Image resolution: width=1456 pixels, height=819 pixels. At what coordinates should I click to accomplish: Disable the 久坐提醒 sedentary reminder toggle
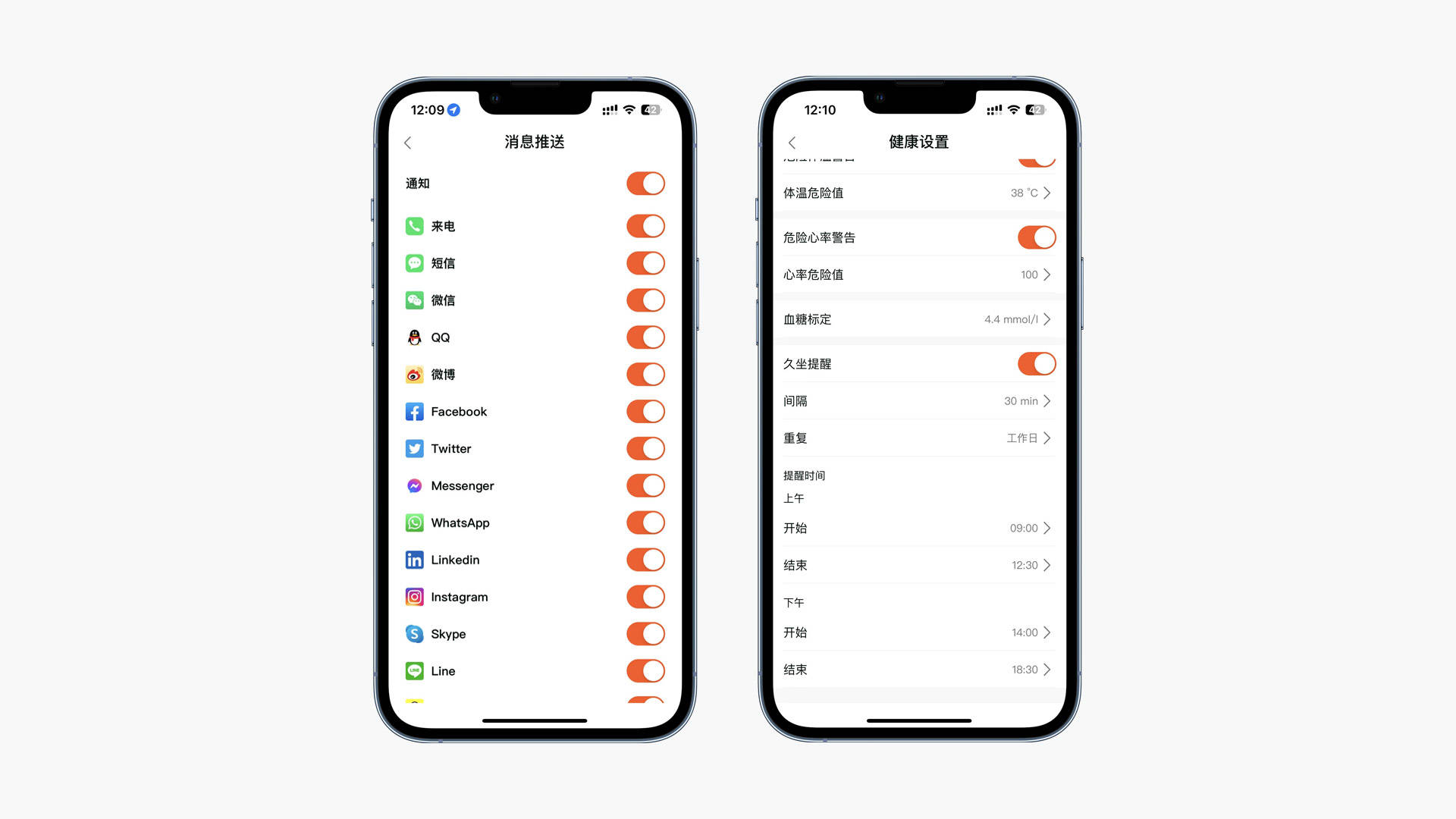(1034, 363)
